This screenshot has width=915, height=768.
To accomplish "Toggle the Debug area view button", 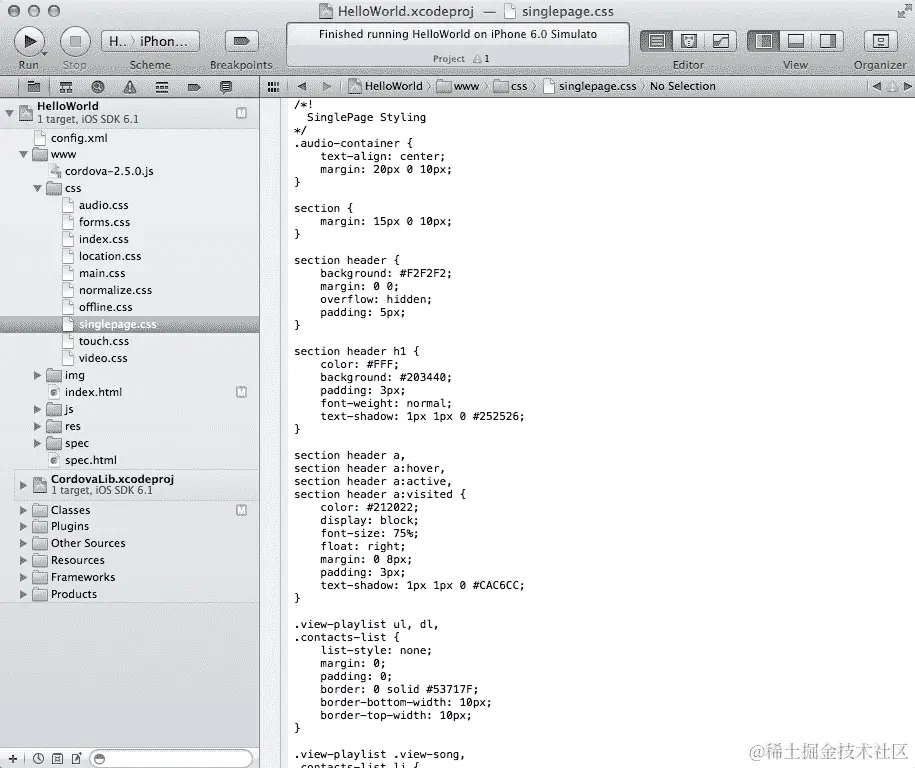I will click(796, 41).
